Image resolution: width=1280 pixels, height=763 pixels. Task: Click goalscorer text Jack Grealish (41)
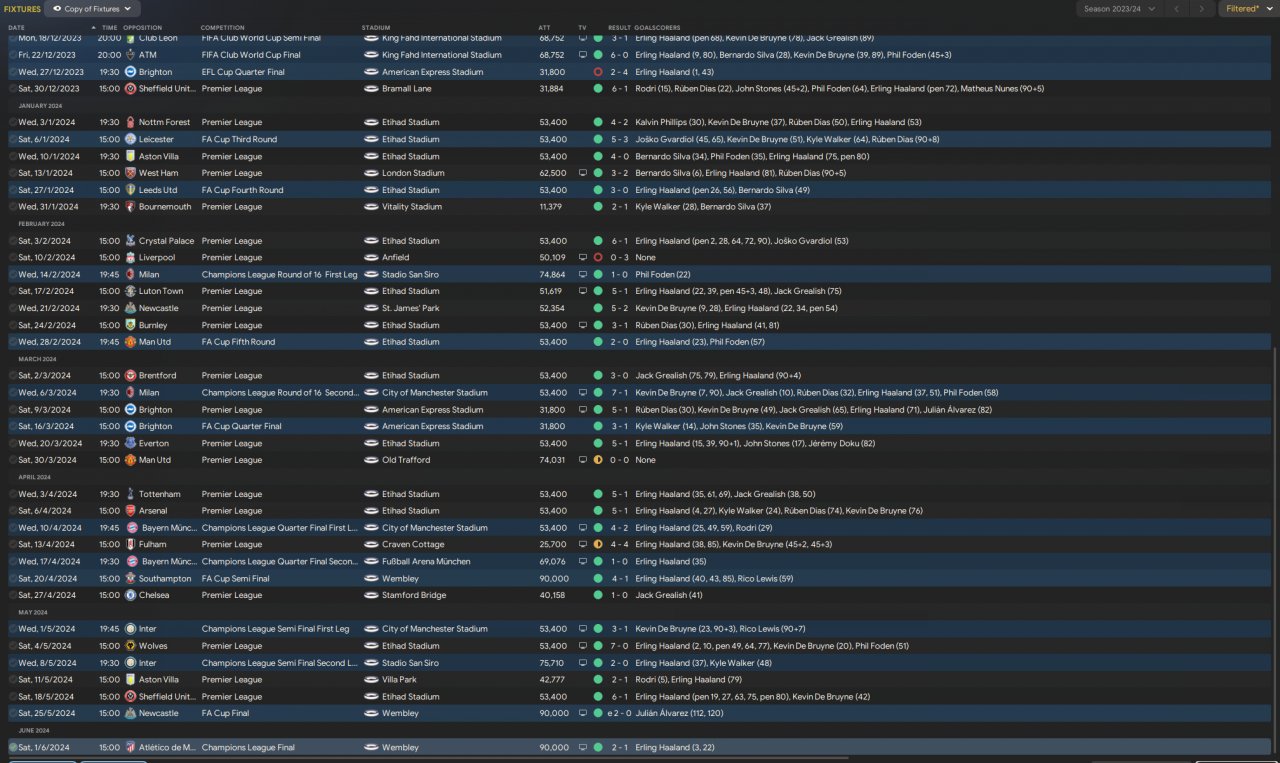pos(669,595)
